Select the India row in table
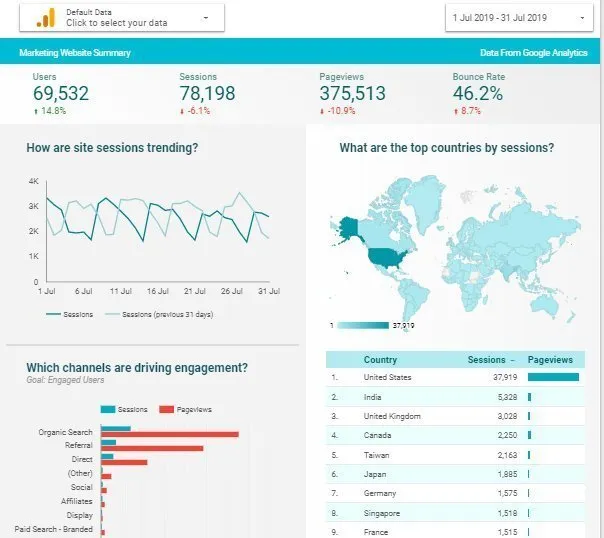Image resolution: width=604 pixels, height=538 pixels. click(x=455, y=397)
